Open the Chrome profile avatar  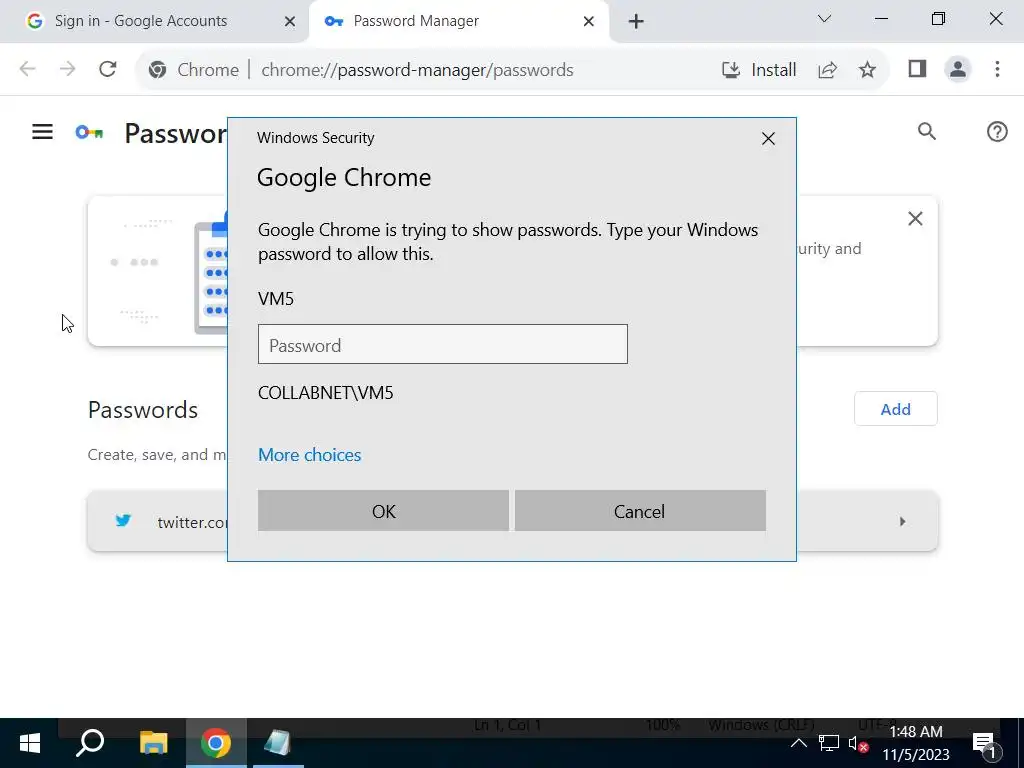957,69
